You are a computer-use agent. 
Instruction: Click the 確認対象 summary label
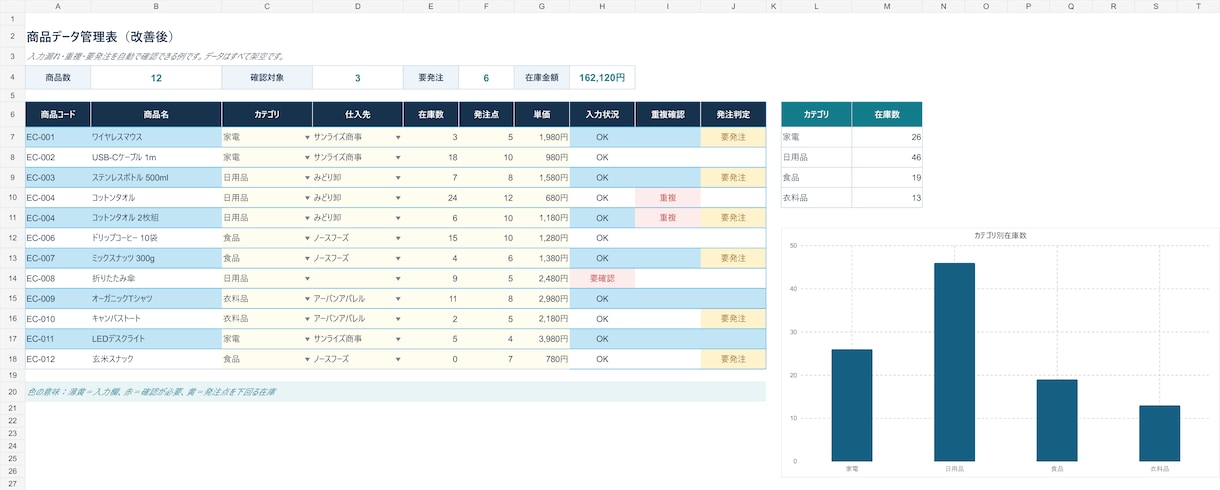point(267,77)
